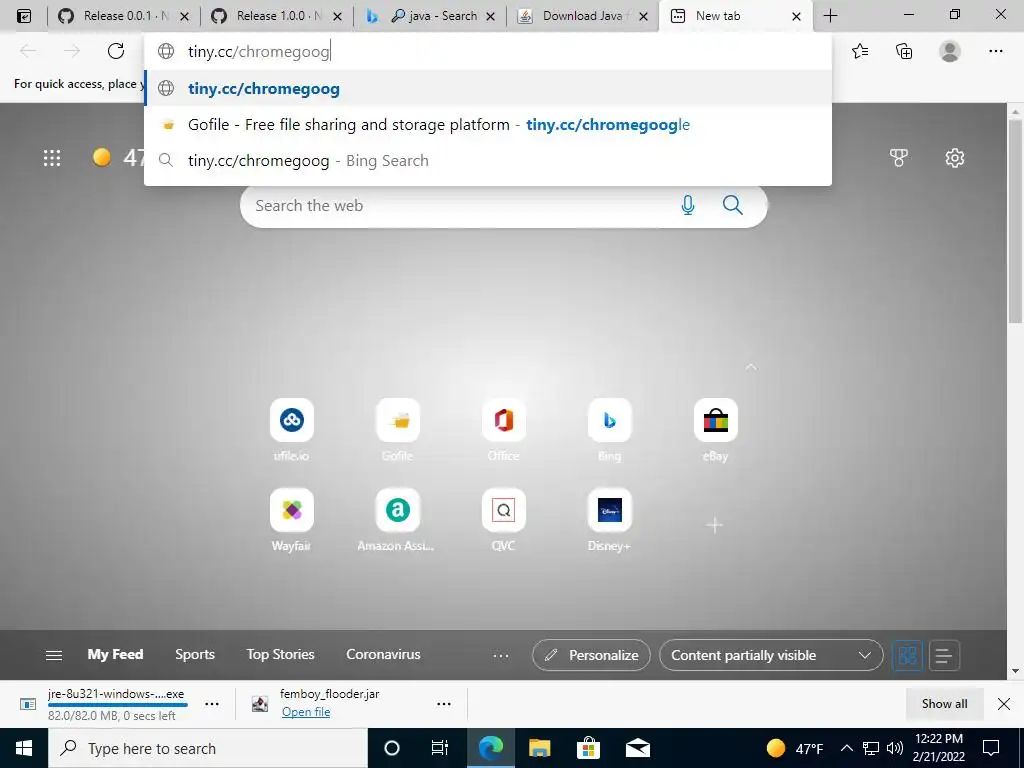Screen dimensions: 1024x768
Task: Click the Personalize button
Action: click(591, 655)
